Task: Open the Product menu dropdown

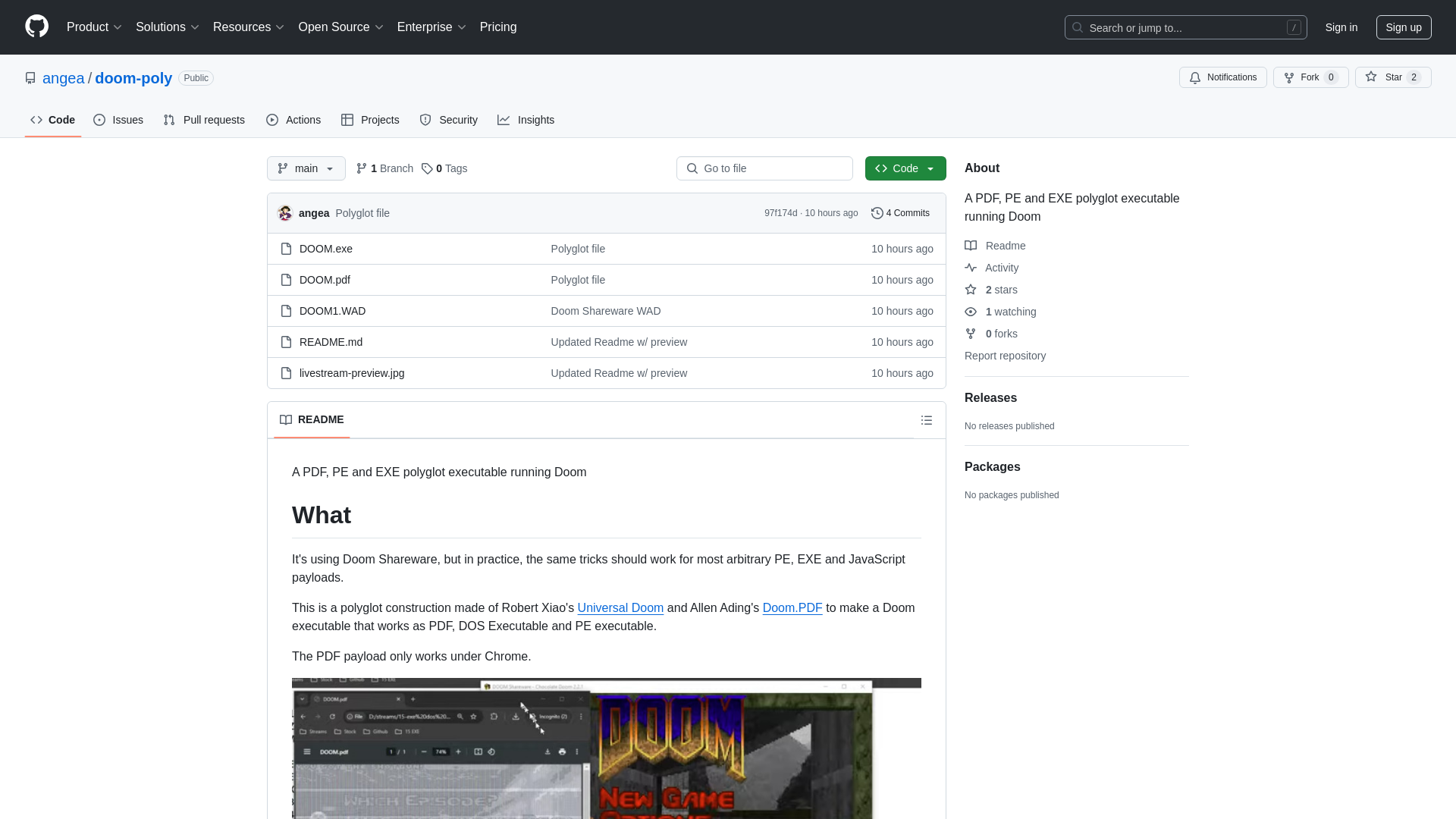Action: [94, 27]
